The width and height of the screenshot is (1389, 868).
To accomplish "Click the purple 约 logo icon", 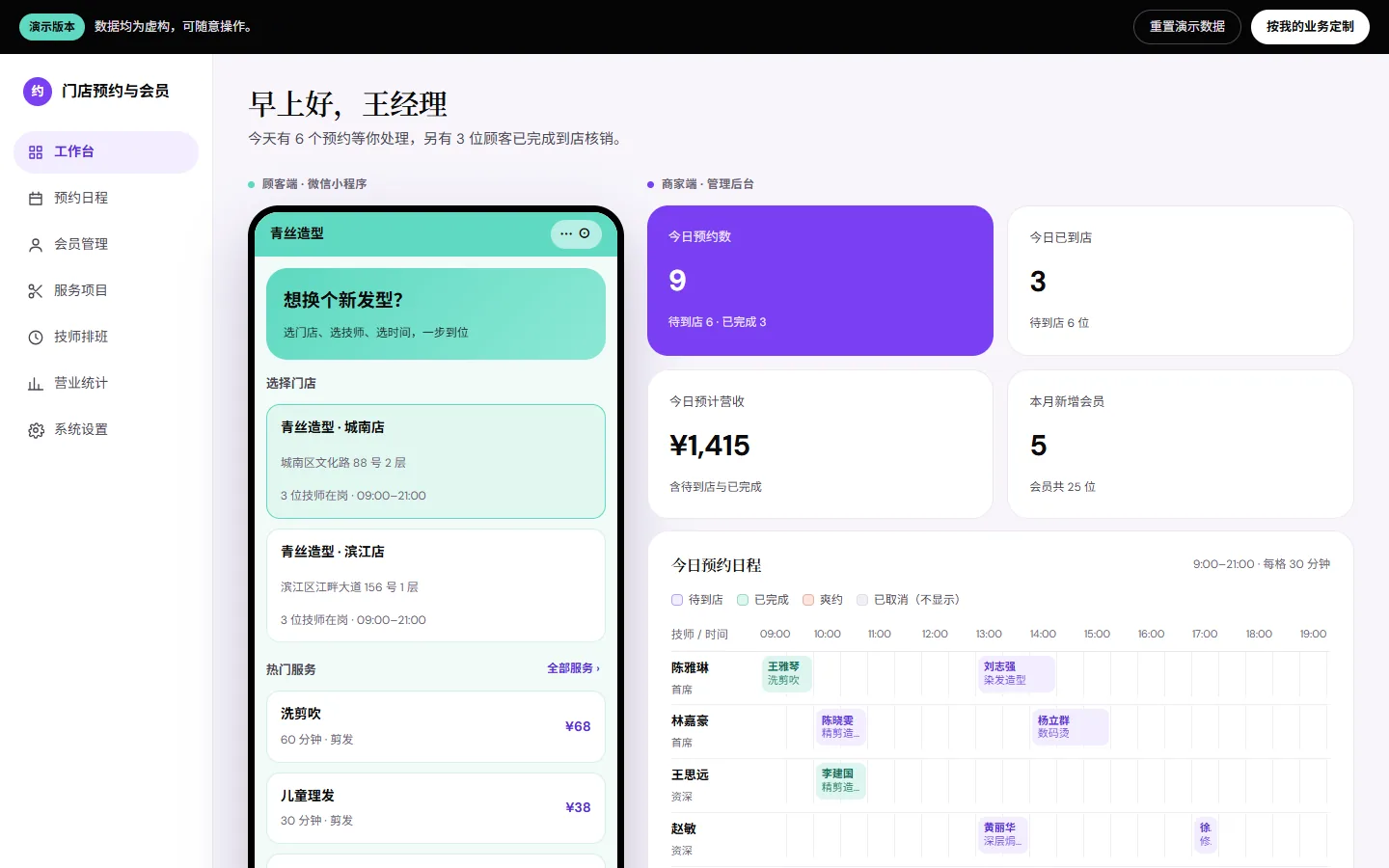I will (x=38, y=91).
